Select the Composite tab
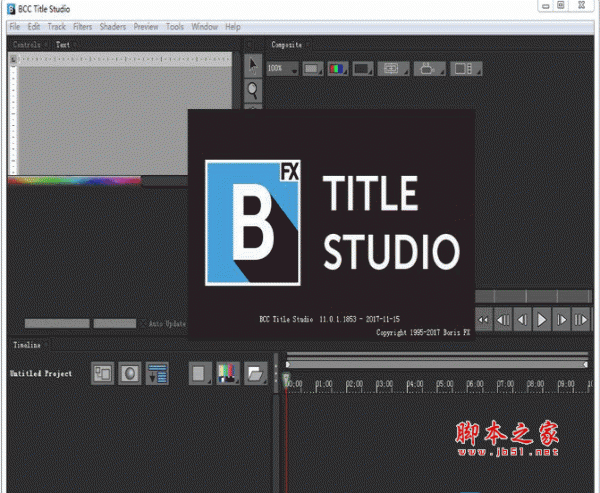This screenshot has width=600, height=493. point(287,45)
